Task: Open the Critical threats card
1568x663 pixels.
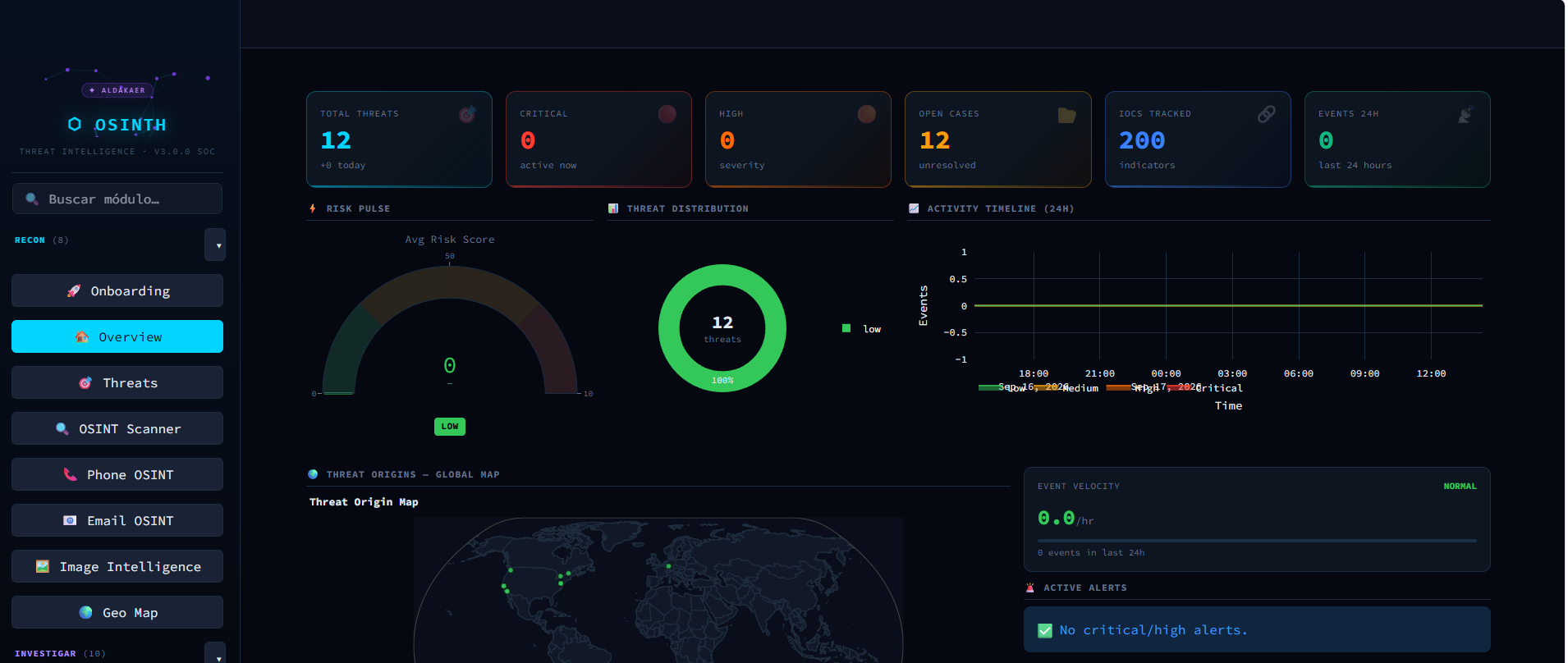Action: (x=598, y=139)
